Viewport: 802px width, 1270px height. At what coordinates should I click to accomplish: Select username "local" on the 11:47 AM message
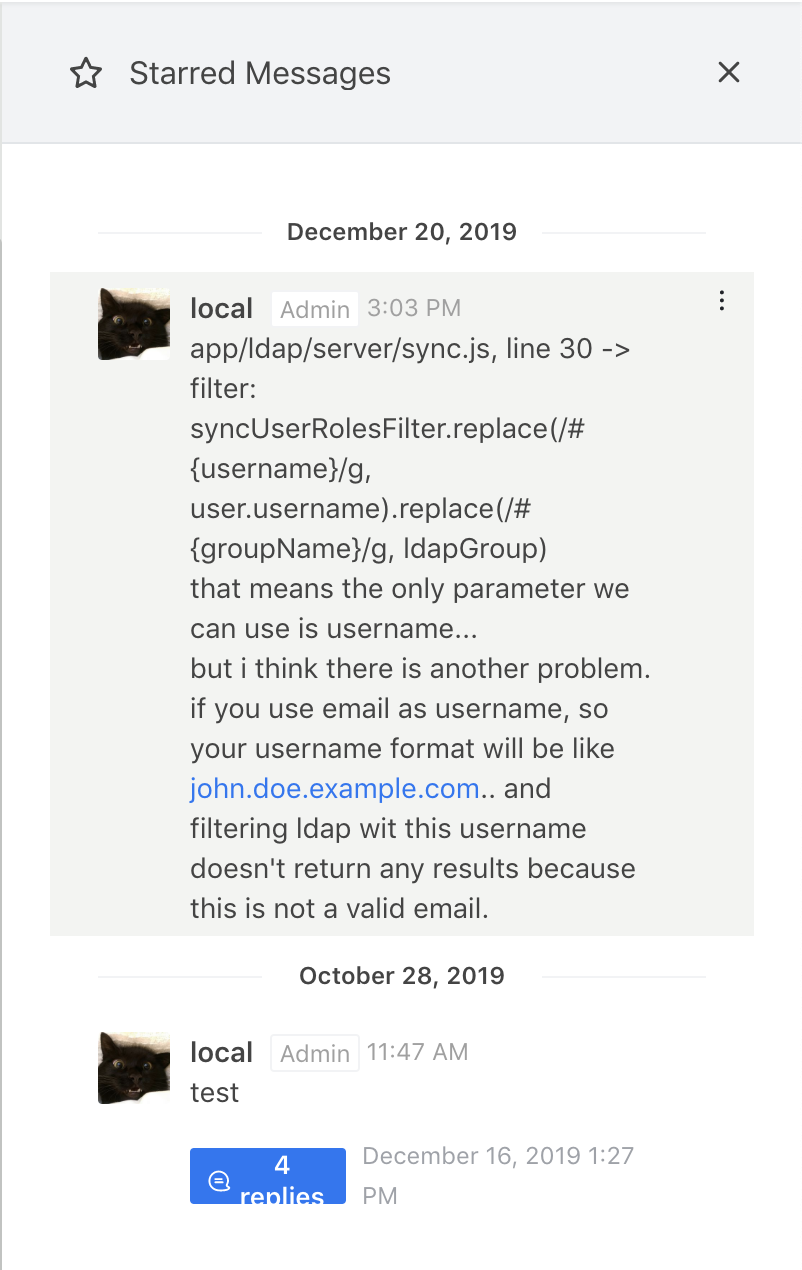[221, 1052]
